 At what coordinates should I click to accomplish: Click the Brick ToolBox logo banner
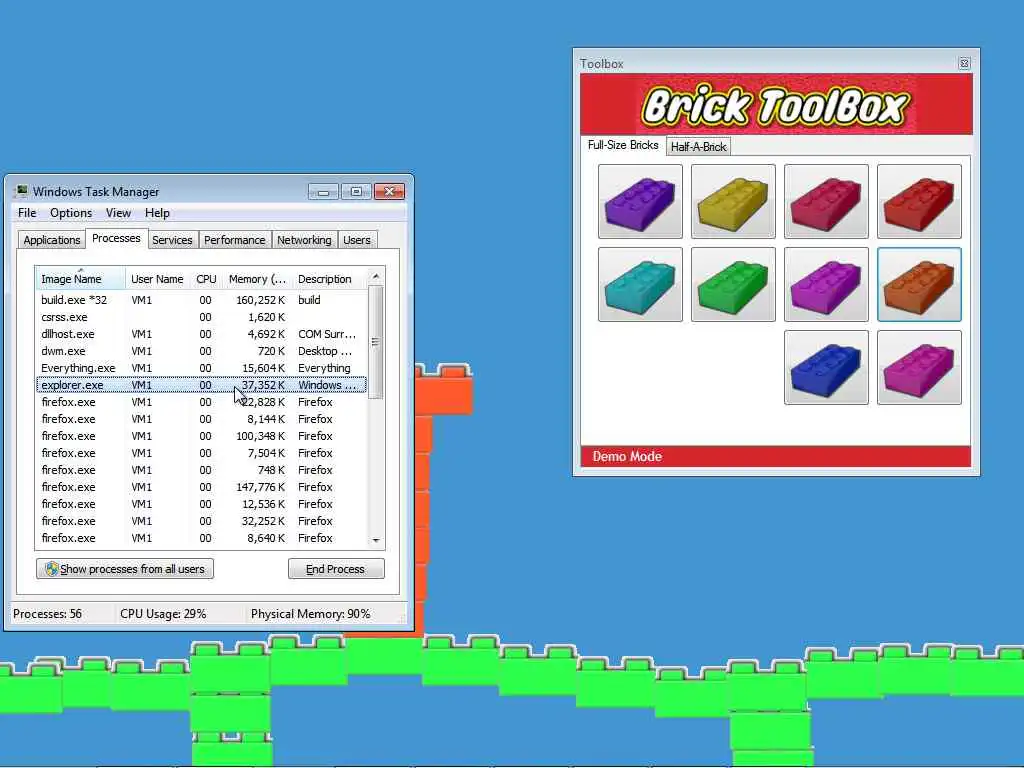pyautogui.click(x=776, y=104)
